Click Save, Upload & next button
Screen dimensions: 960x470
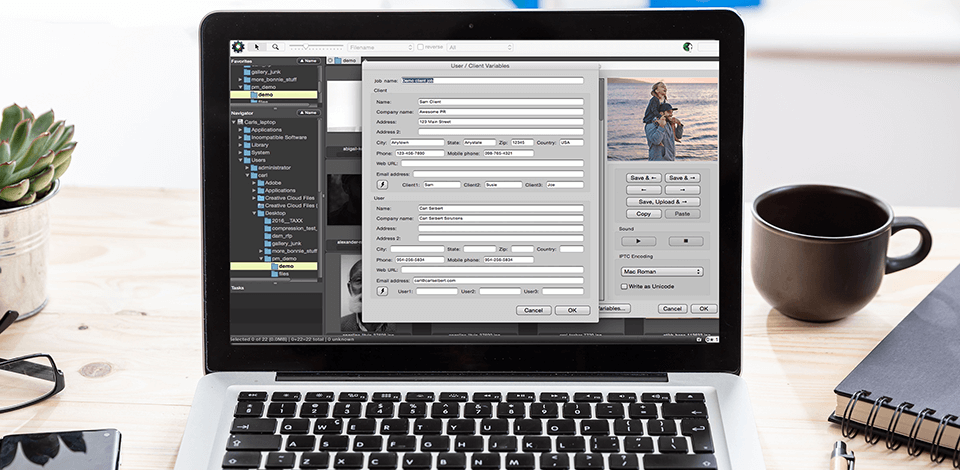pyautogui.click(x=663, y=202)
